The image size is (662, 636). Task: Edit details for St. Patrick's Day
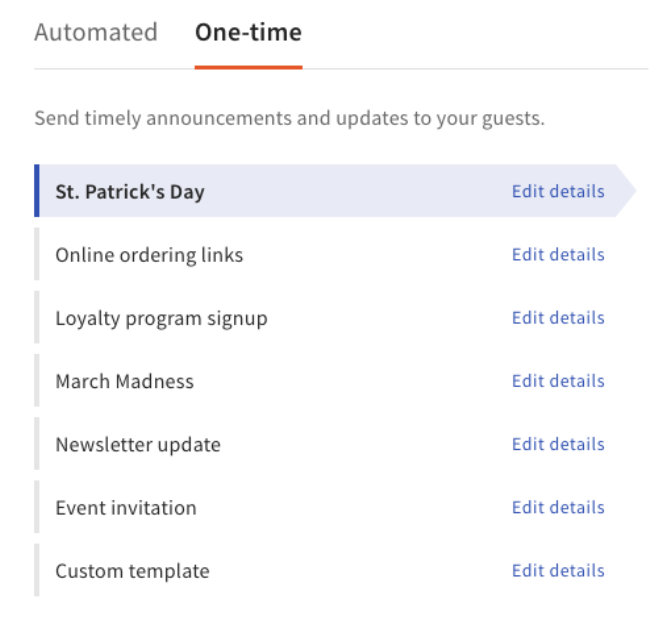[x=558, y=191]
